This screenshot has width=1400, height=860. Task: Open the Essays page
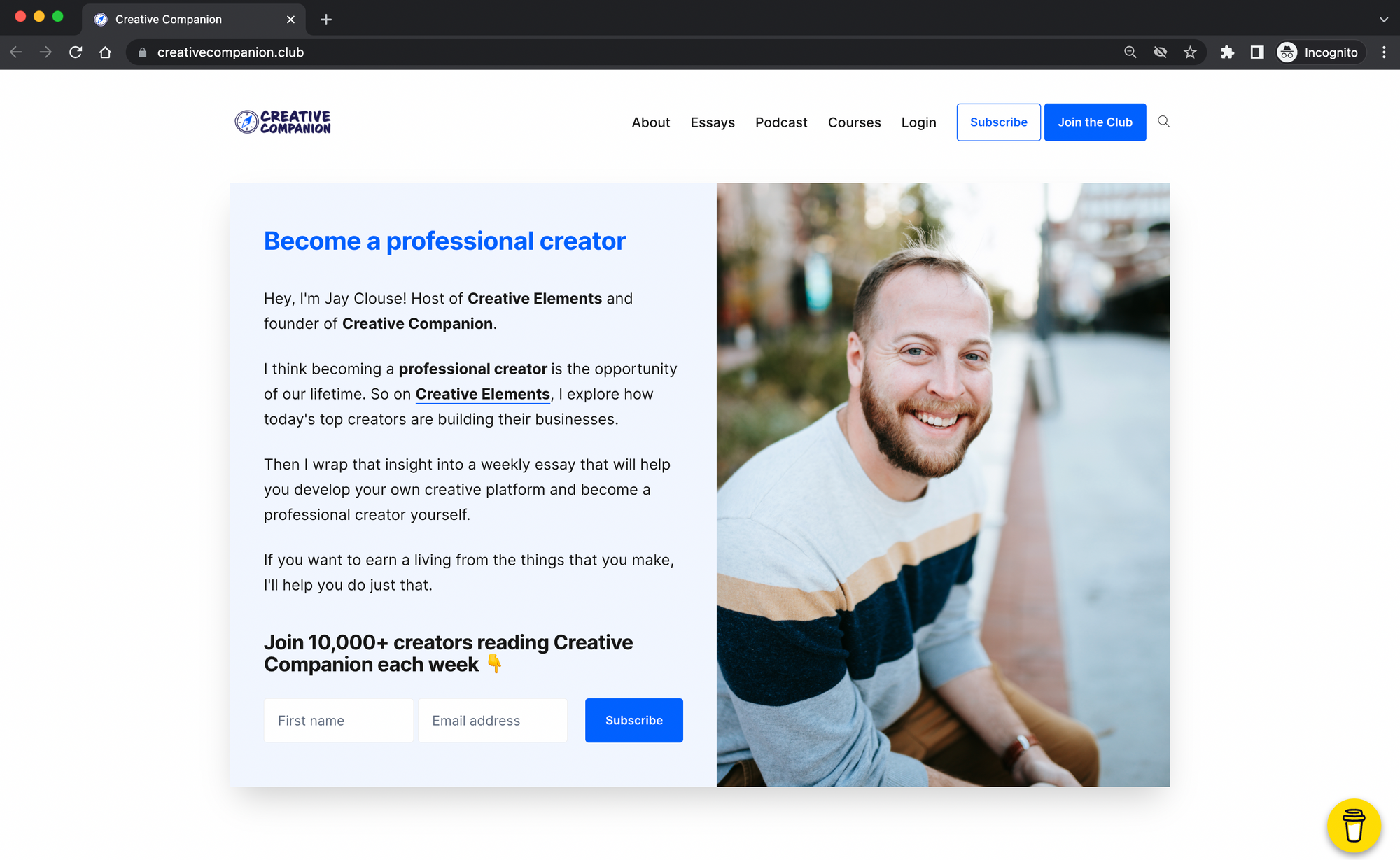pyautogui.click(x=713, y=122)
